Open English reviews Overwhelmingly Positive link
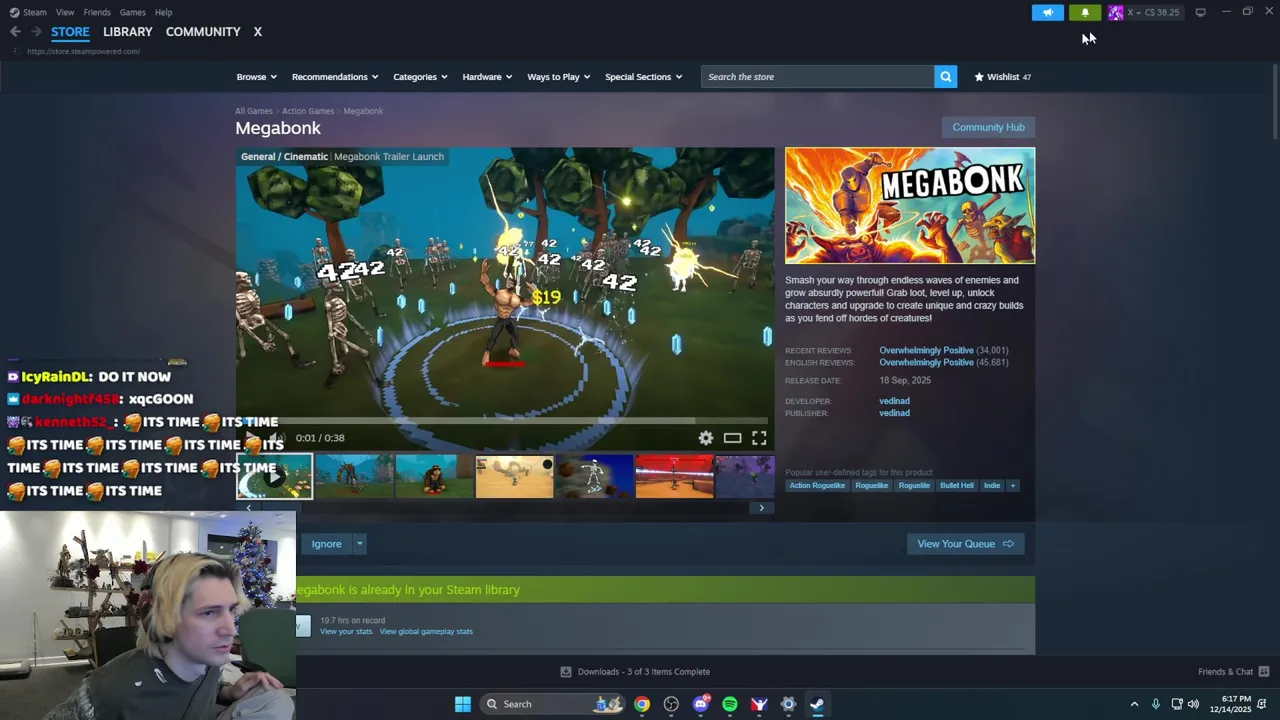The width and height of the screenshot is (1280, 720). [x=926, y=363]
